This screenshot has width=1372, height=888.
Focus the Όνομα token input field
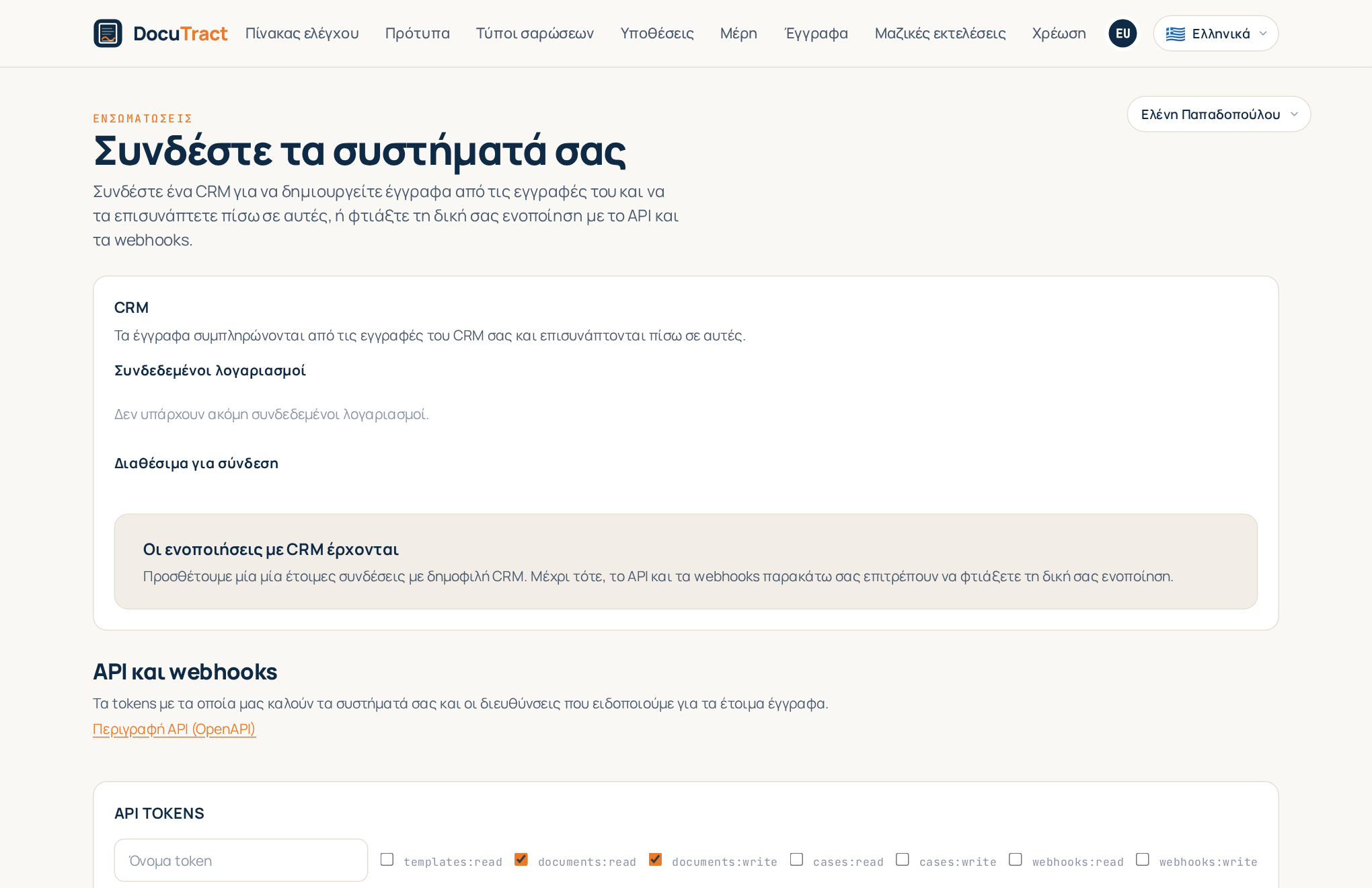pos(241,860)
